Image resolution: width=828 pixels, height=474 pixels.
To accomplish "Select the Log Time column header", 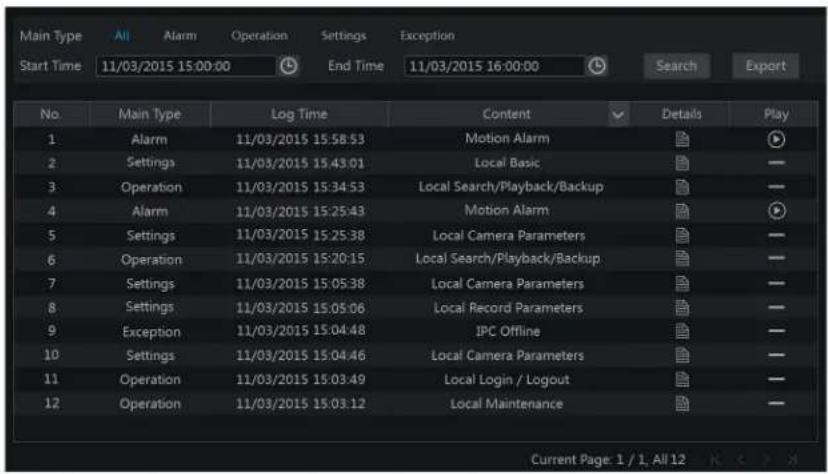I will coord(299,115).
